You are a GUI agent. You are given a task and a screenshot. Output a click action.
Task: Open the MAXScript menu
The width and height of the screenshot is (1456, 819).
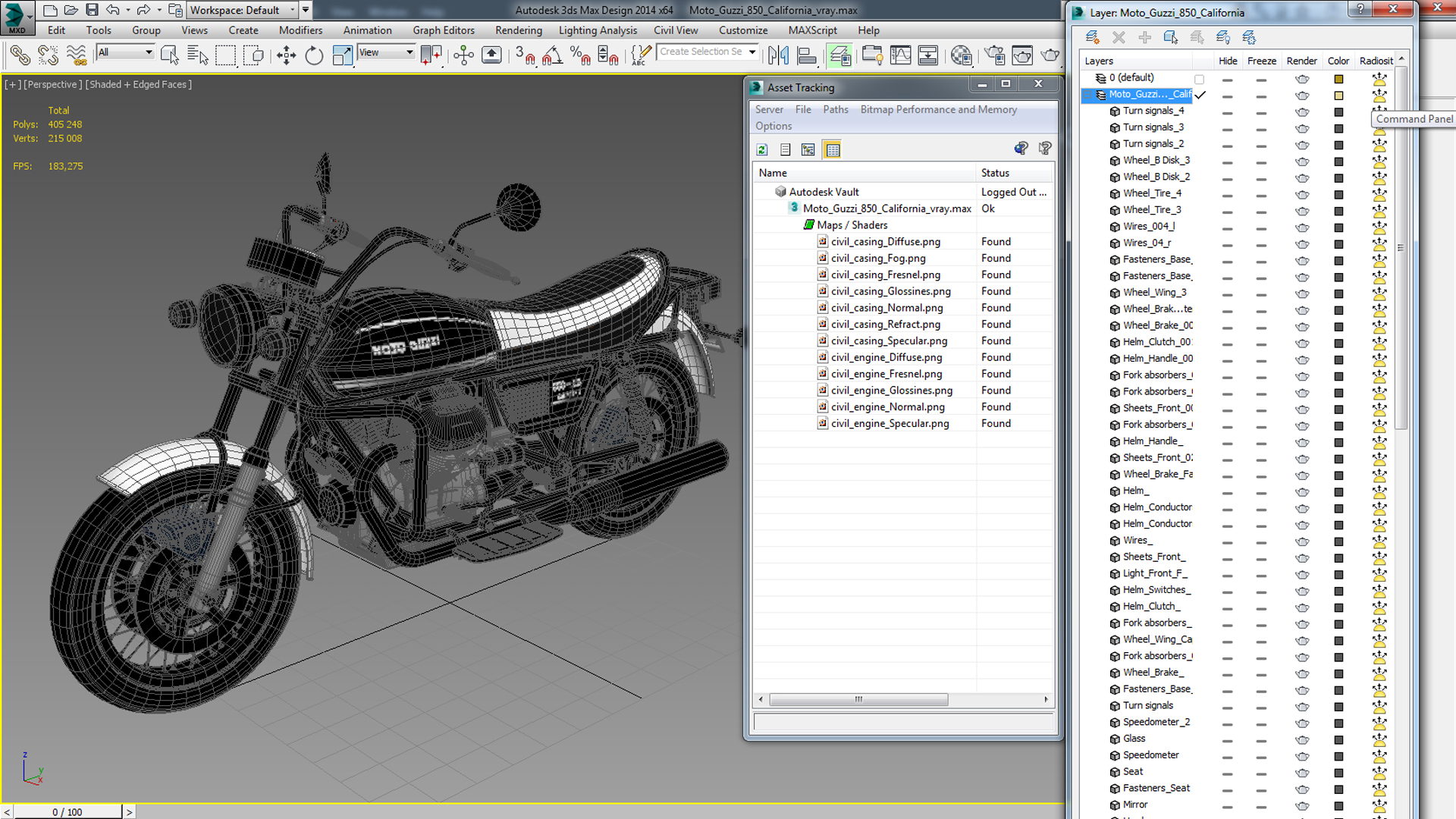point(812,30)
